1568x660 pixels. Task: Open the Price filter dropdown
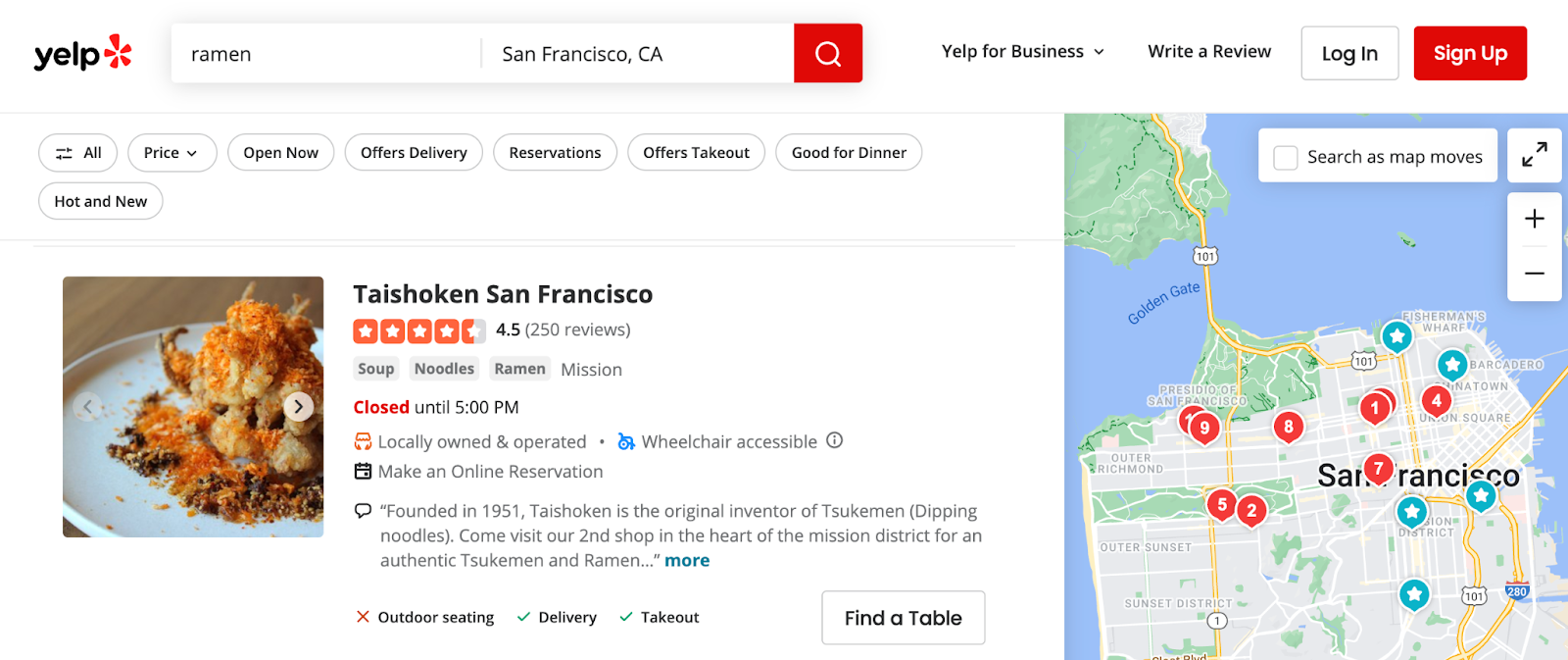click(x=171, y=153)
